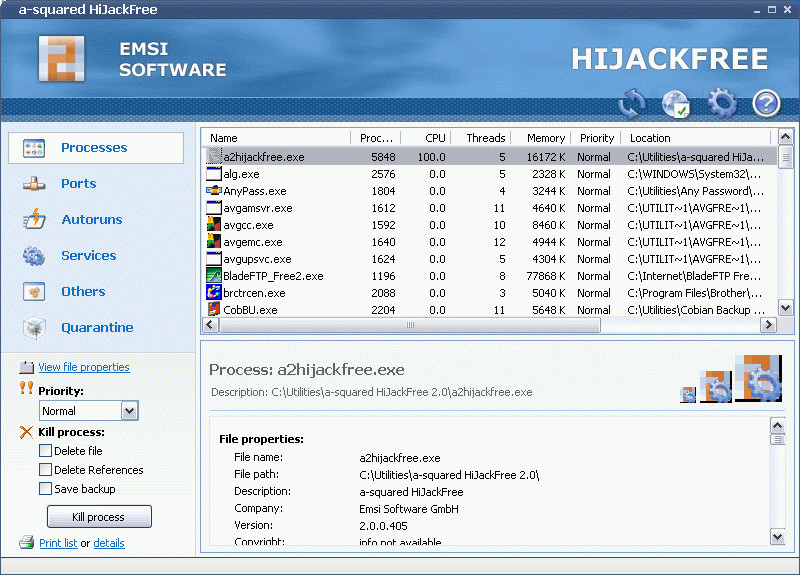Click file properties panel scroll up arrow
The image size is (800, 575).
(777, 425)
